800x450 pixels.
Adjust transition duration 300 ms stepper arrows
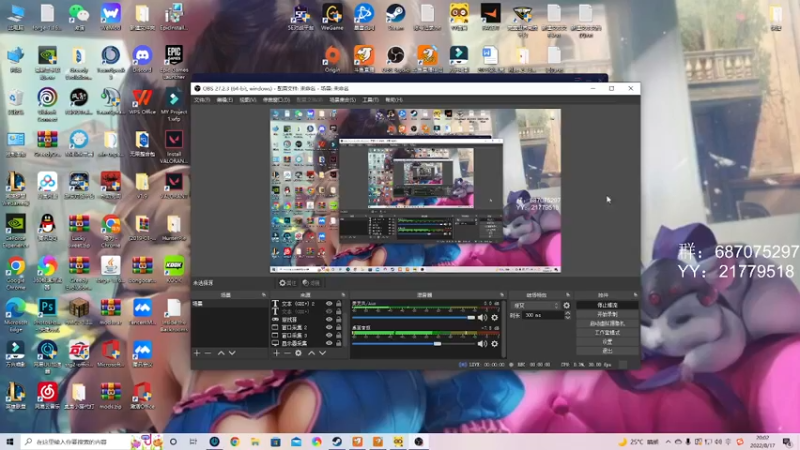(567, 315)
